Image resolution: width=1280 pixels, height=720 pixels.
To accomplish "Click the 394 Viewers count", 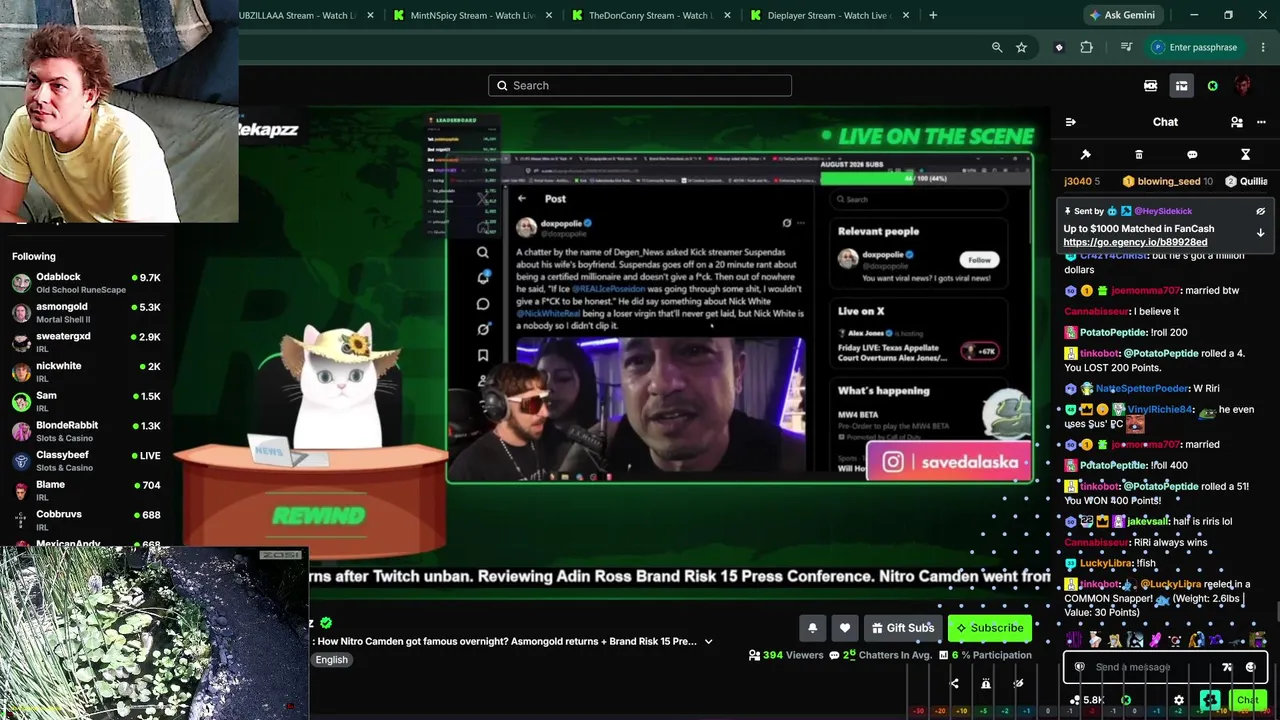I will point(786,655).
